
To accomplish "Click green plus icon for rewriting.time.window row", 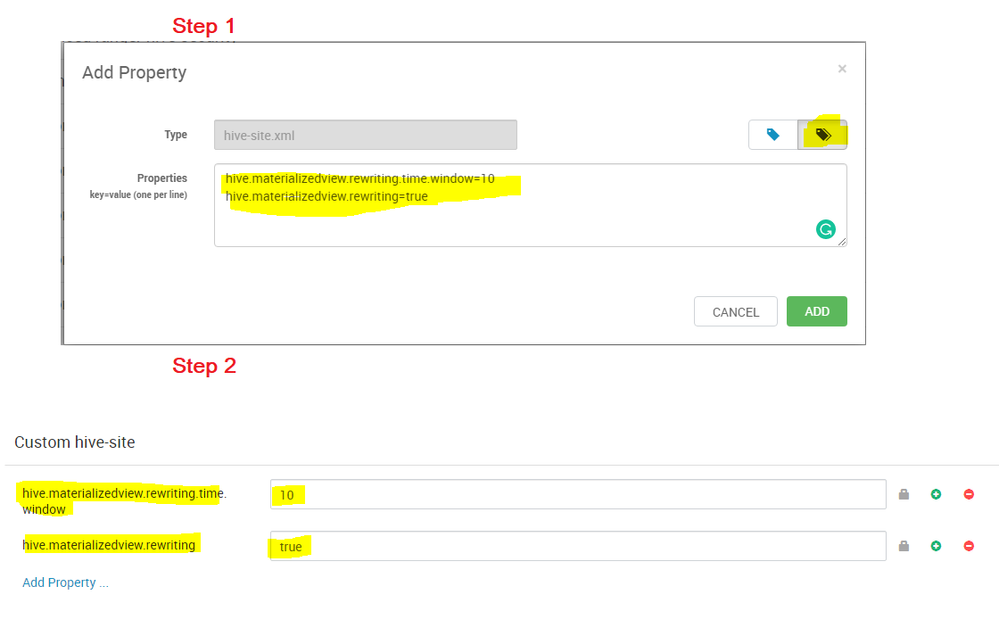I will point(936,494).
